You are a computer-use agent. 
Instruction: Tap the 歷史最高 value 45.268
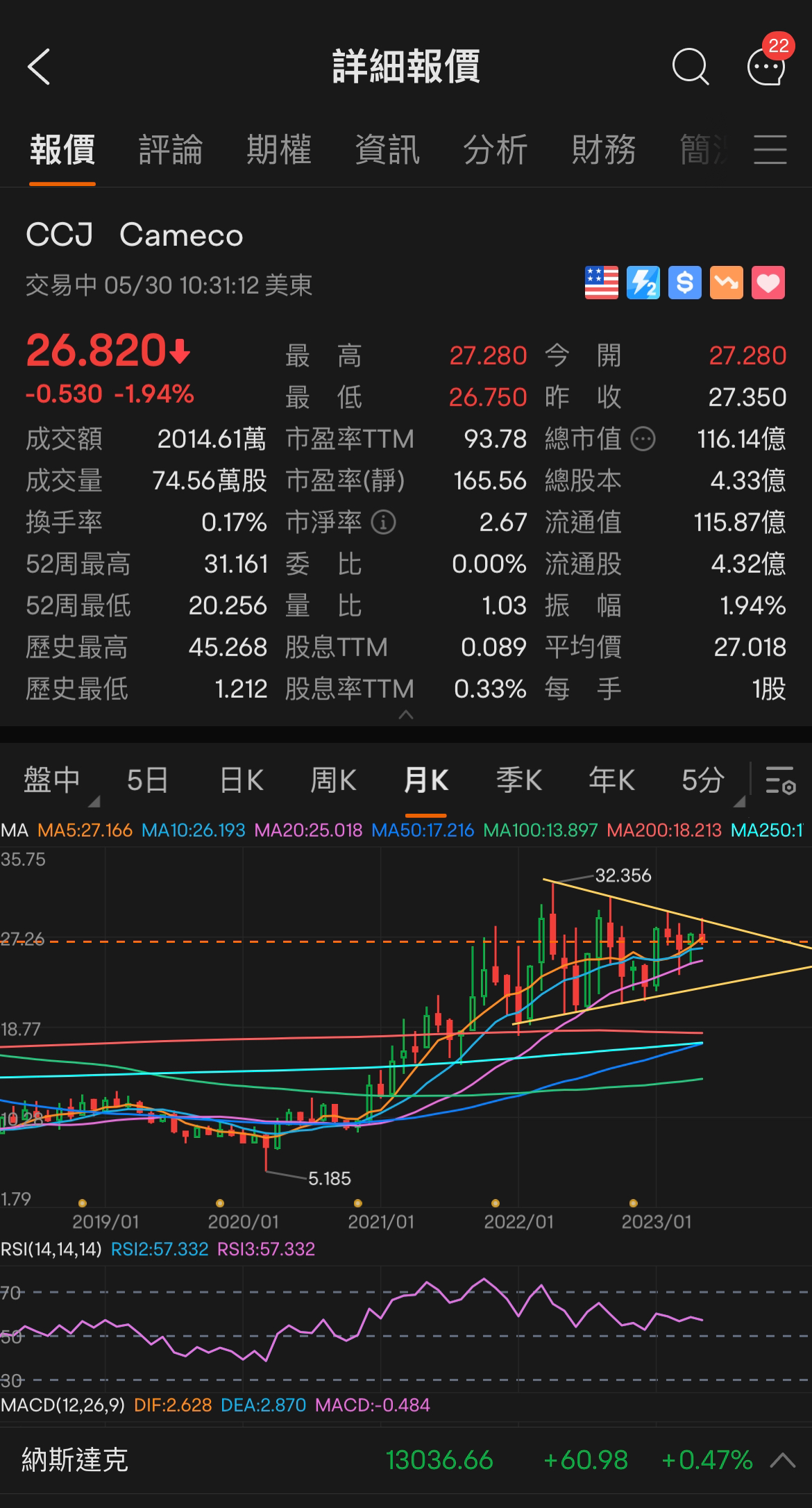pos(228,647)
